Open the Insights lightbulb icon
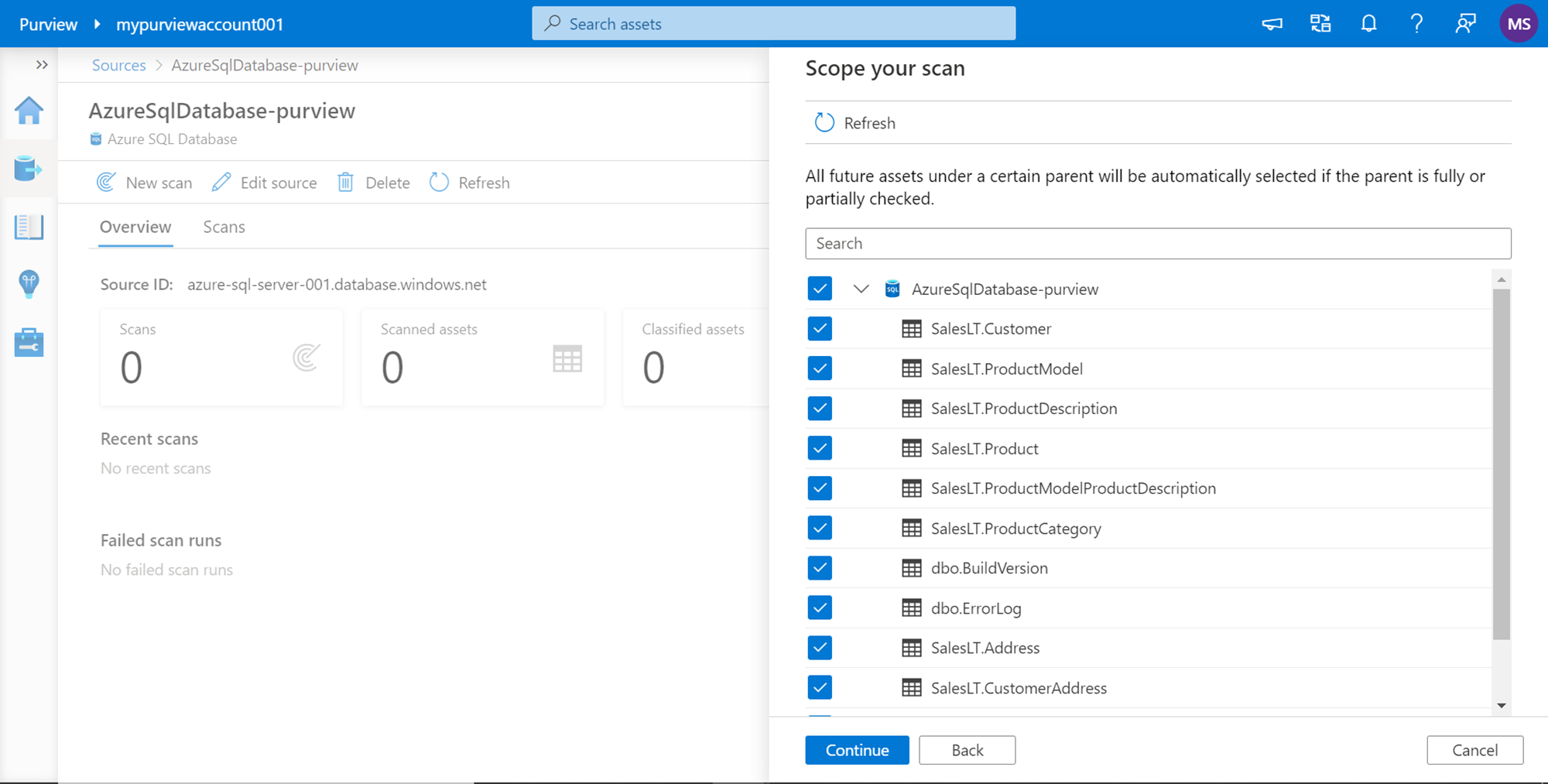This screenshot has height=784, width=1548. 29,284
